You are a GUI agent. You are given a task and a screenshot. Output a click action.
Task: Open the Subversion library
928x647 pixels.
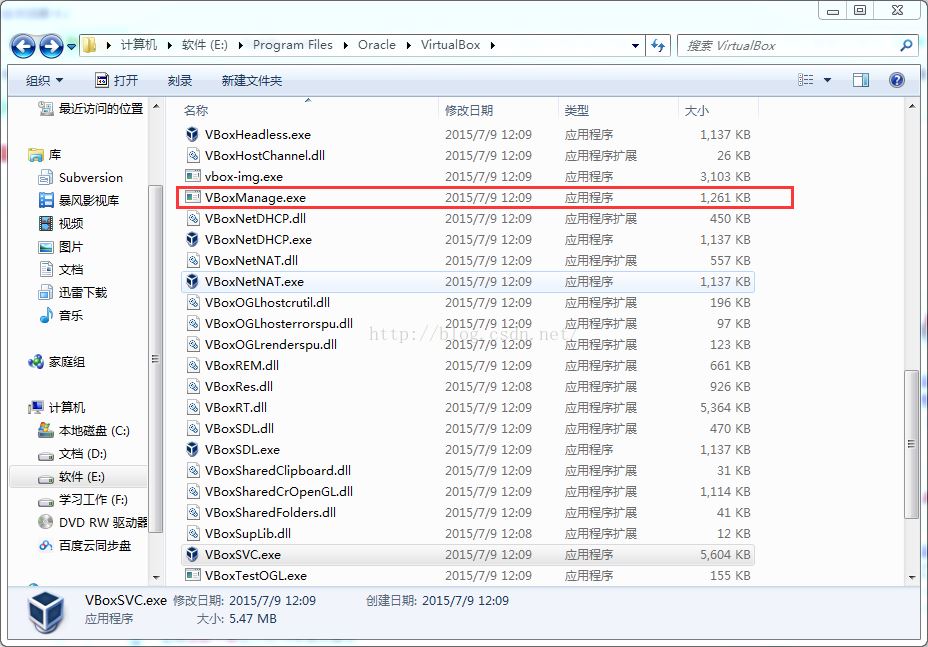80,178
